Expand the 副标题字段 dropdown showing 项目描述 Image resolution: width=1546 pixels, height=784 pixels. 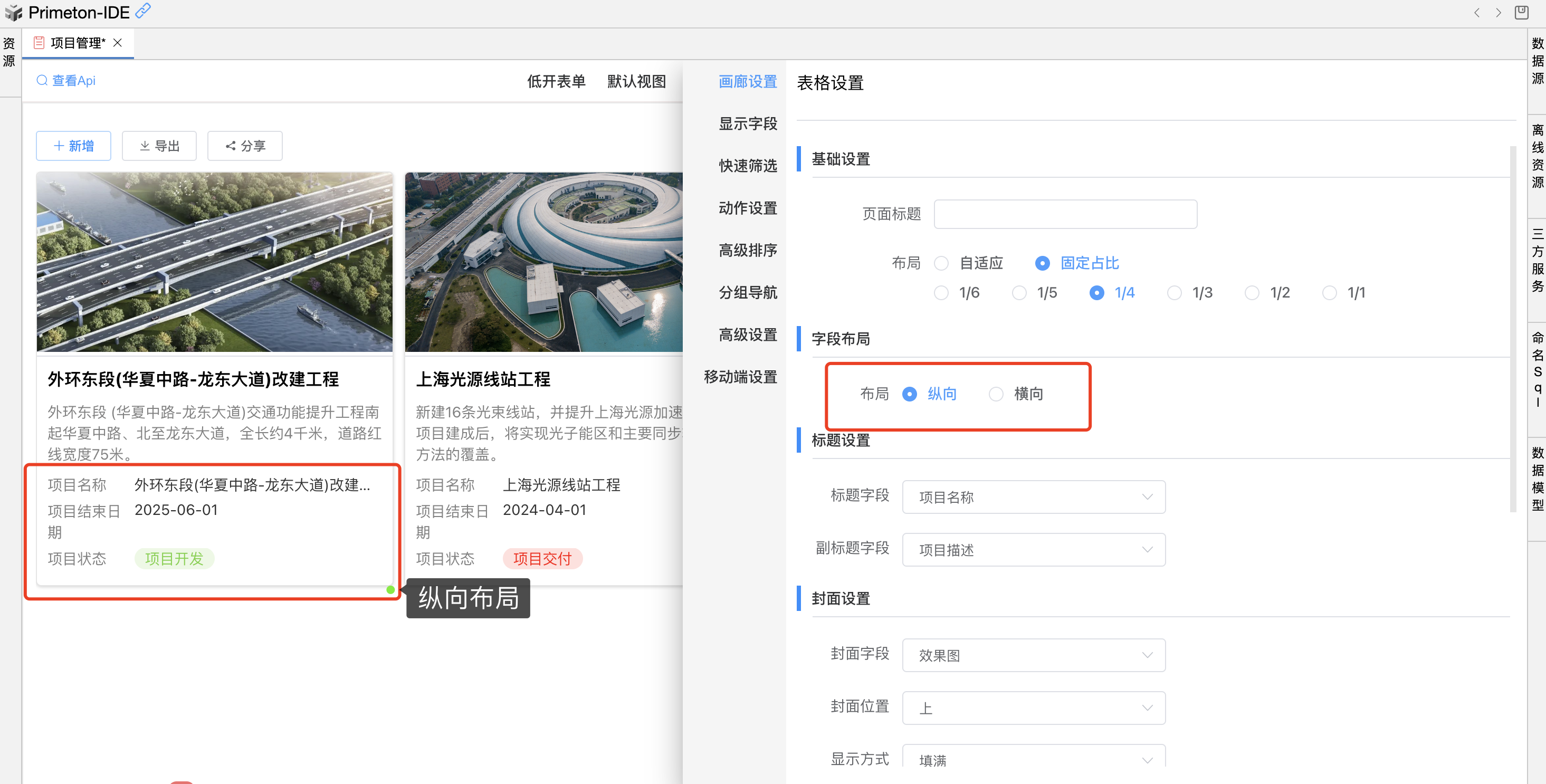point(1033,550)
